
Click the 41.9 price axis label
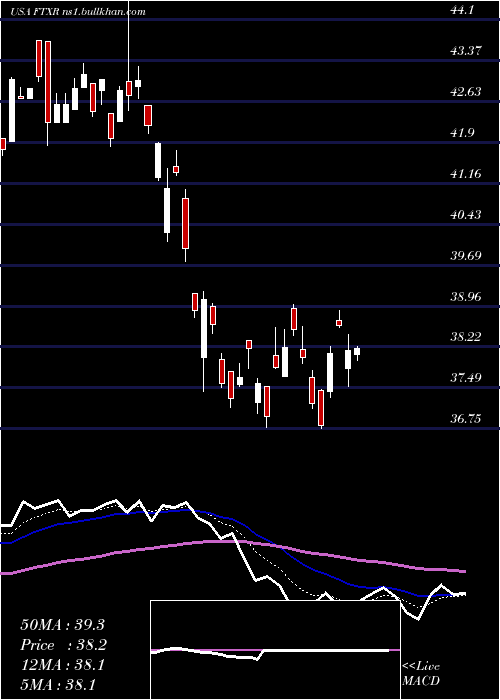(461, 133)
